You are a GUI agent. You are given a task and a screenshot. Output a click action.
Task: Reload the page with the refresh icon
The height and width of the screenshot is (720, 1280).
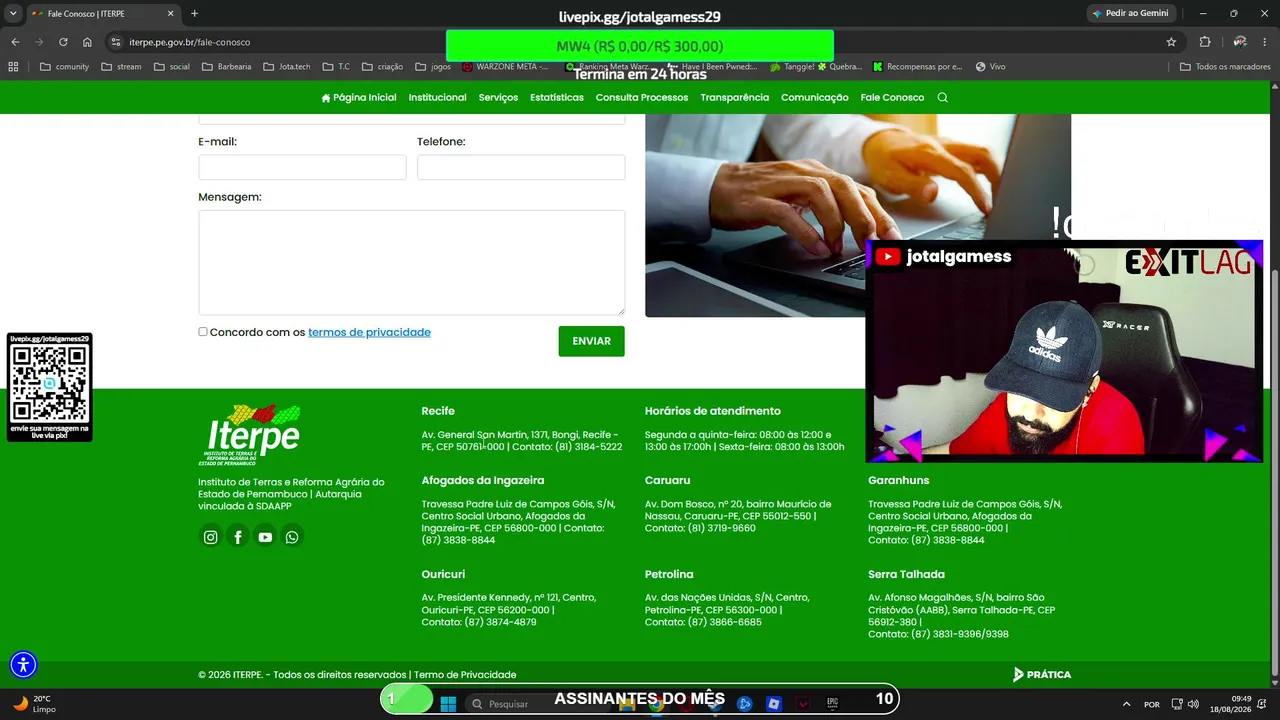(63, 42)
